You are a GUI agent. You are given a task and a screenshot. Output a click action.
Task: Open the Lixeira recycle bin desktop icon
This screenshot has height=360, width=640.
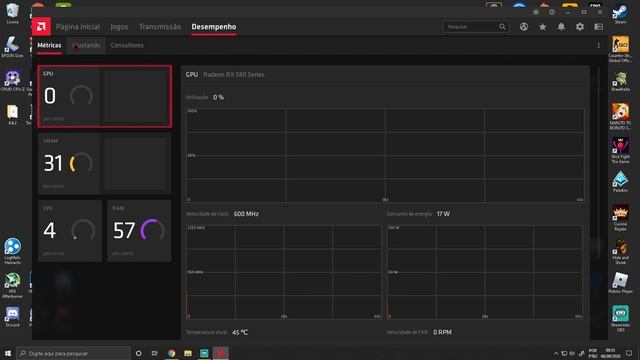tap(12, 13)
